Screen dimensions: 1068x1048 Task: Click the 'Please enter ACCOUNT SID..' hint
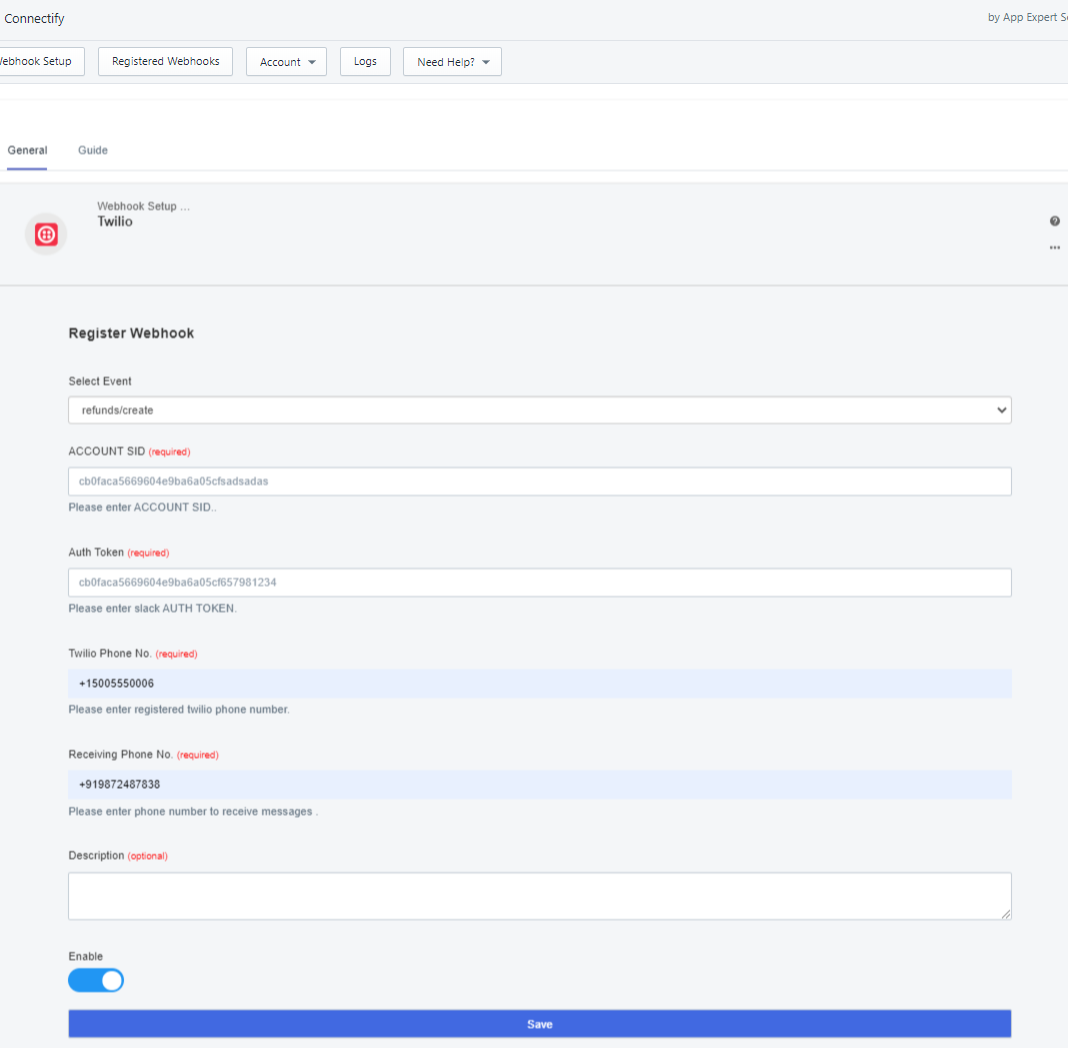(142, 507)
